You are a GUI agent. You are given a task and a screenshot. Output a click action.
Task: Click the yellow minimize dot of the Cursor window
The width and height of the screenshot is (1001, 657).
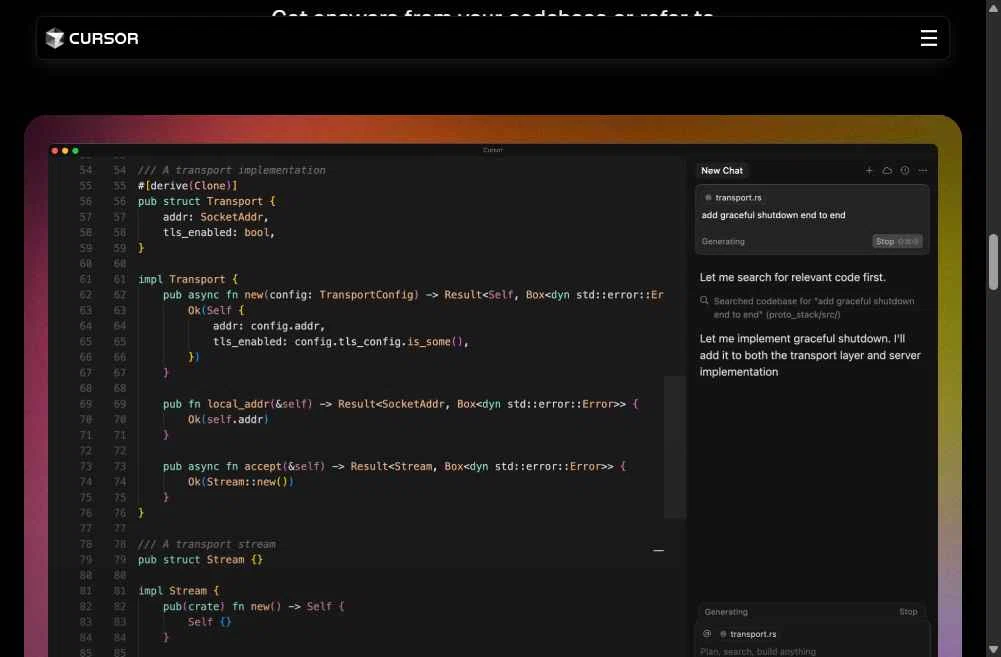click(65, 151)
